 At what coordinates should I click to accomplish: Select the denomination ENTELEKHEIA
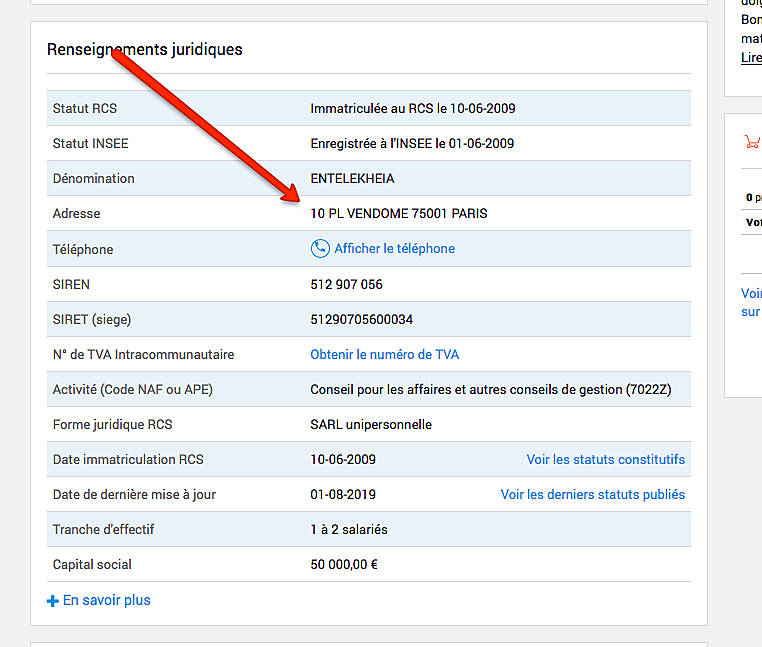352,178
